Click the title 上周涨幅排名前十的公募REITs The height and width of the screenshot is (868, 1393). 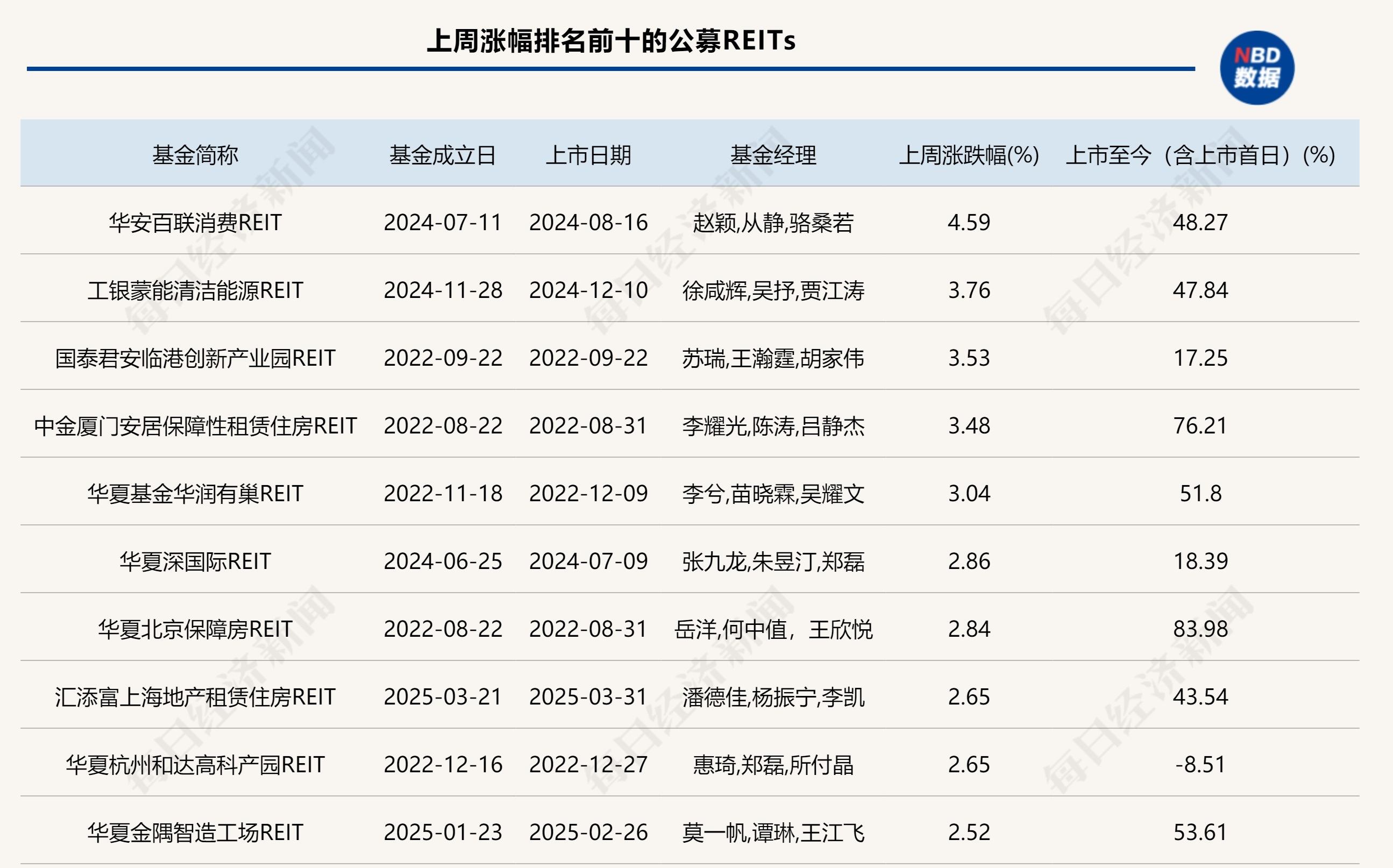[612, 41]
